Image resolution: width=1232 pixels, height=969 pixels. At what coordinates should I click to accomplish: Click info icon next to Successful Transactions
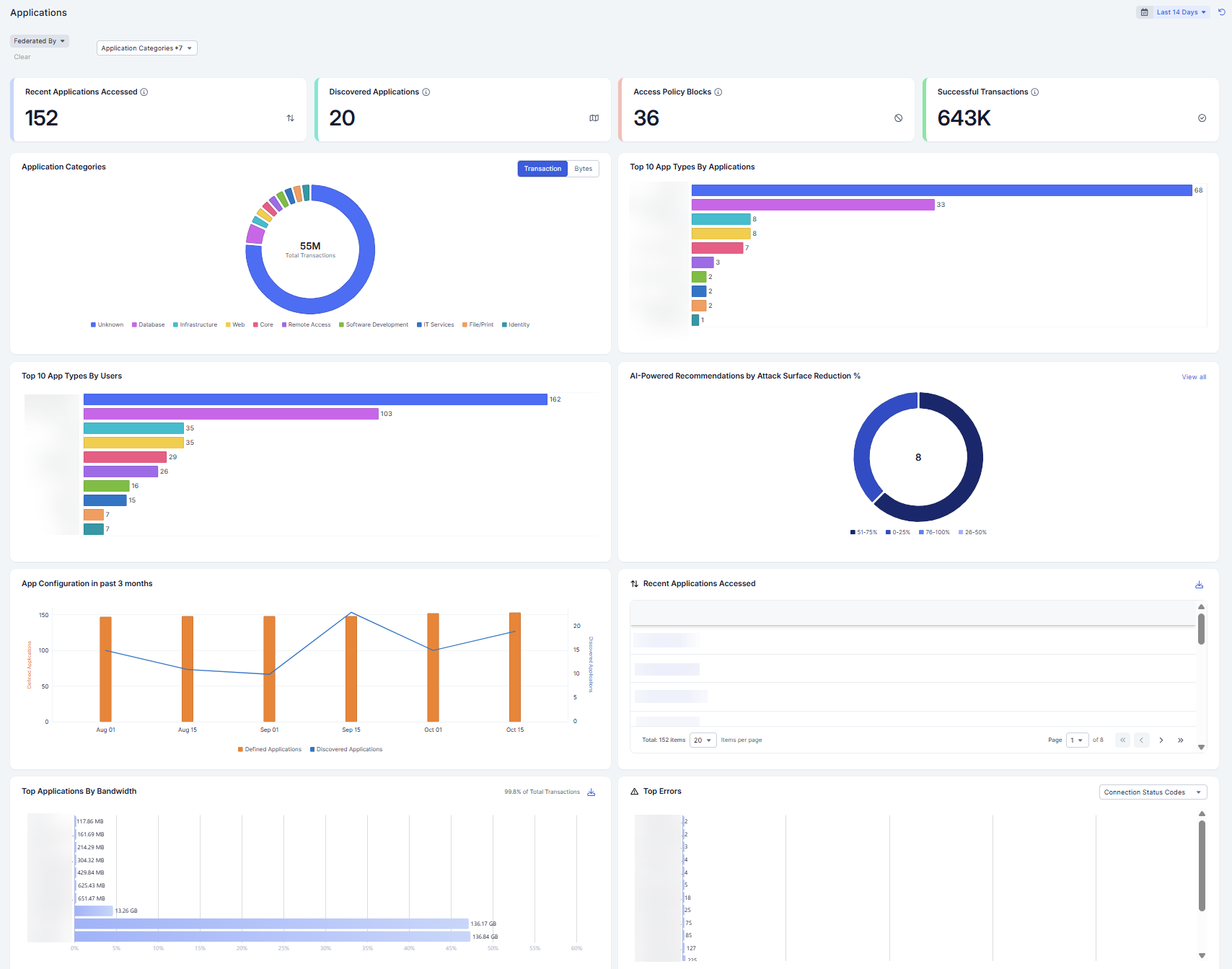pos(1035,92)
